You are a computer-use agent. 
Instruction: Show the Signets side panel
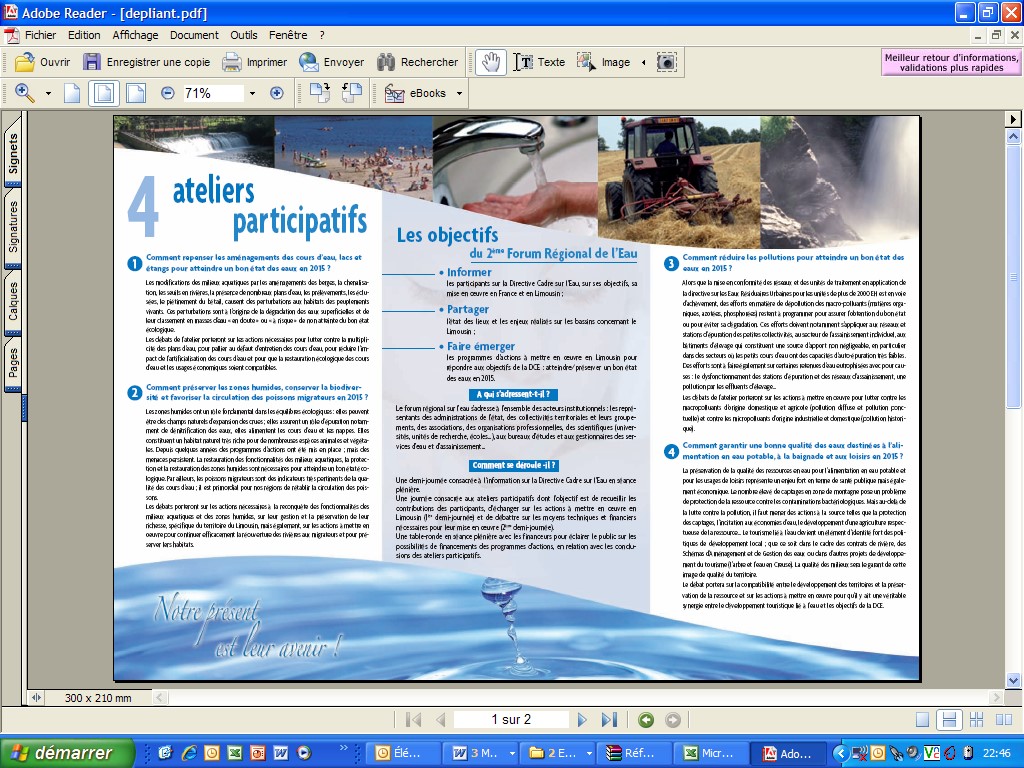point(13,152)
